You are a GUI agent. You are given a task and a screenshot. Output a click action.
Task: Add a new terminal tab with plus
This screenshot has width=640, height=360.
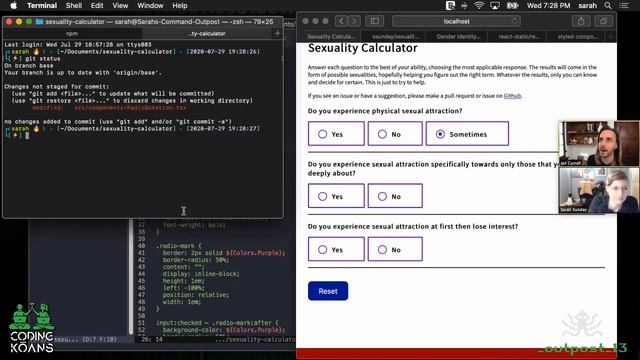278,33
